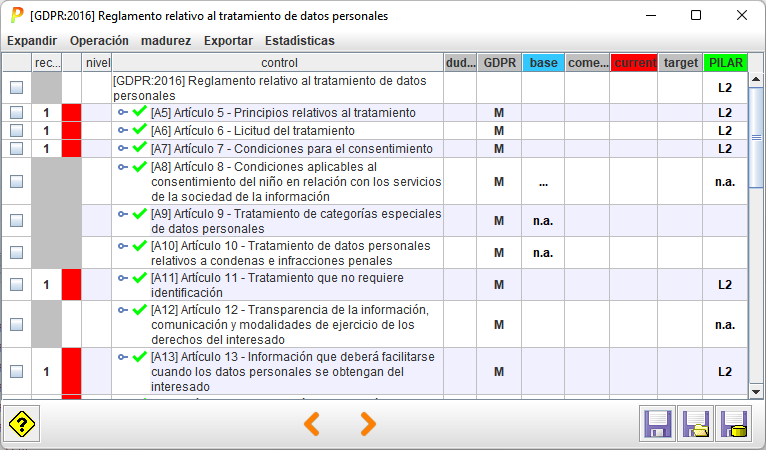This screenshot has width=766, height=450.
Task: Click the save-to-database floppy icon
Action: [733, 424]
